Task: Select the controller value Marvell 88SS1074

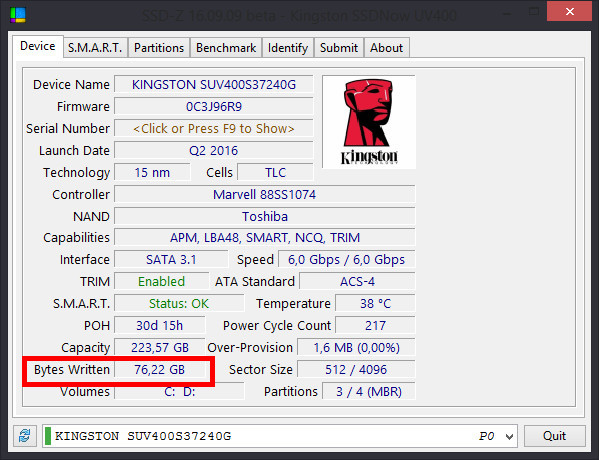Action: point(264,194)
